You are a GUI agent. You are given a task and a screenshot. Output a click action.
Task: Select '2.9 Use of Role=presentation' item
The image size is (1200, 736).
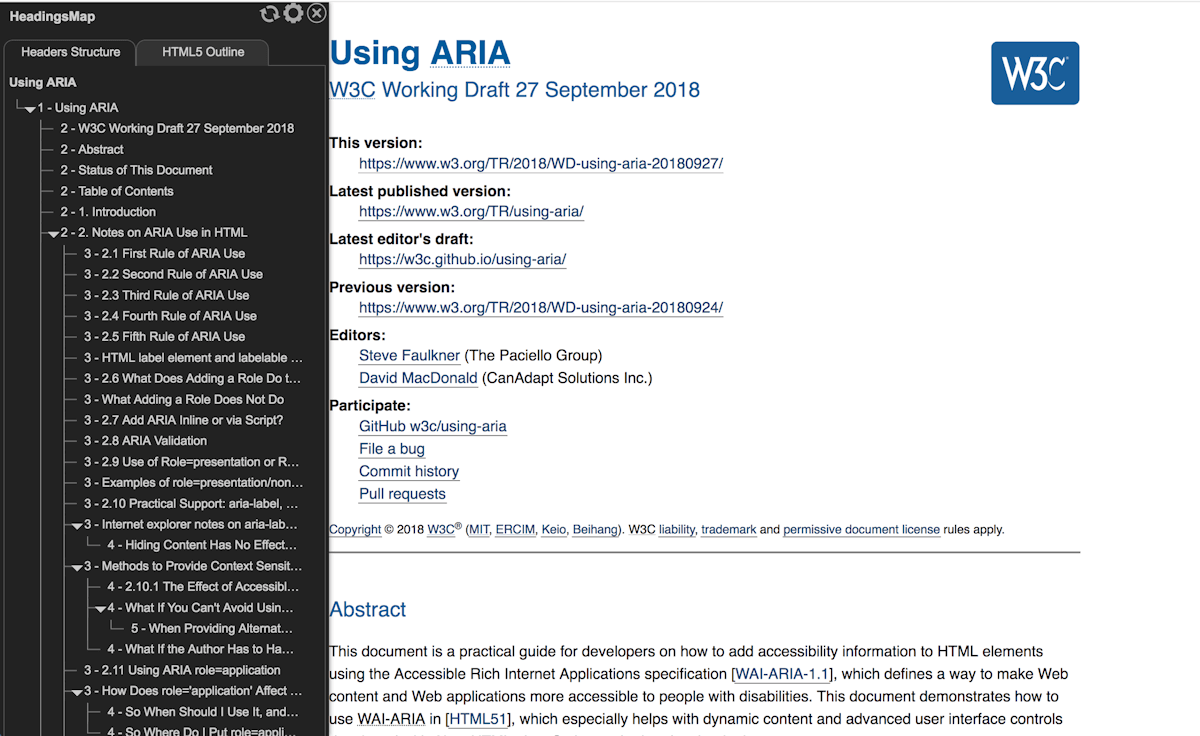[192, 462]
